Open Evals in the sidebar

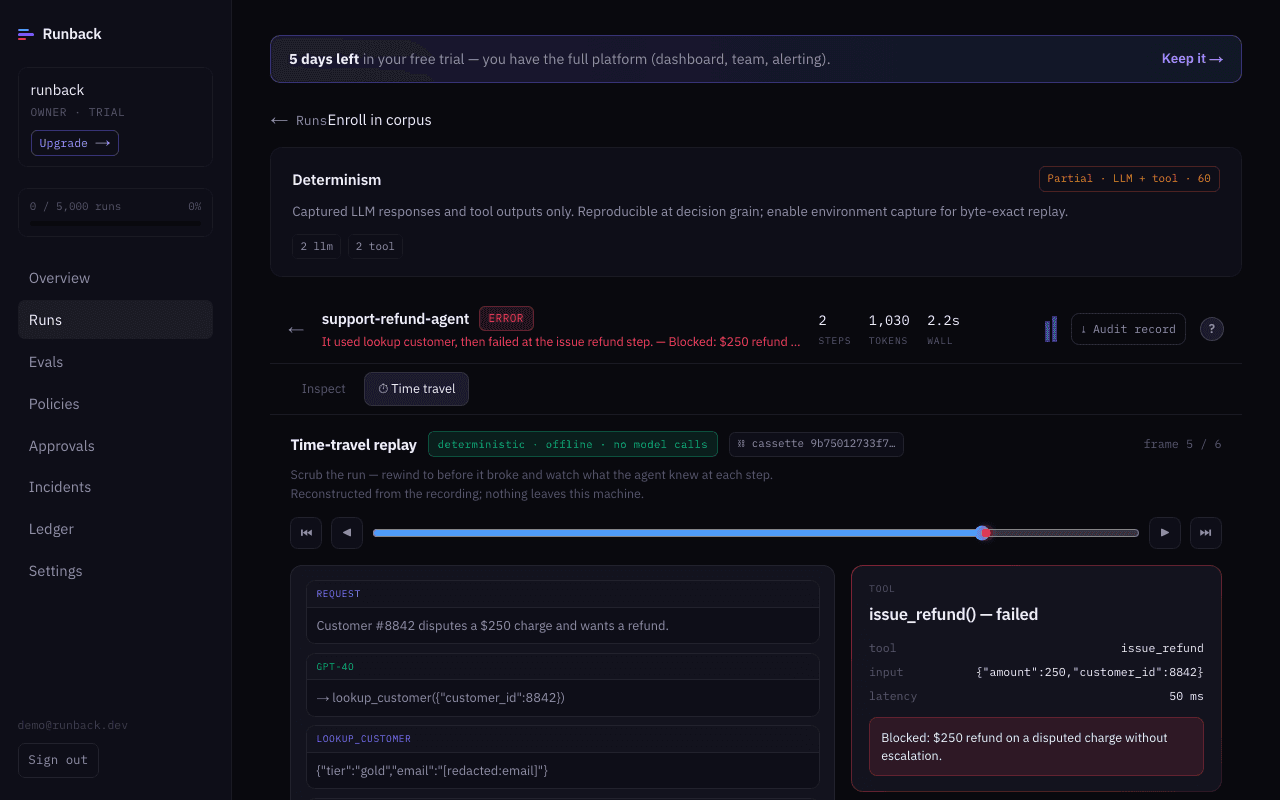[x=115, y=362]
